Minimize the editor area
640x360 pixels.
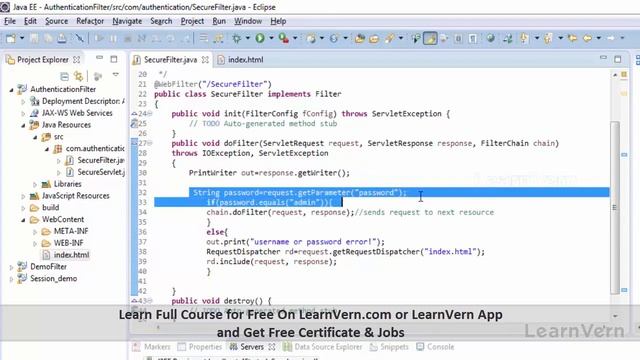(x=603, y=58)
